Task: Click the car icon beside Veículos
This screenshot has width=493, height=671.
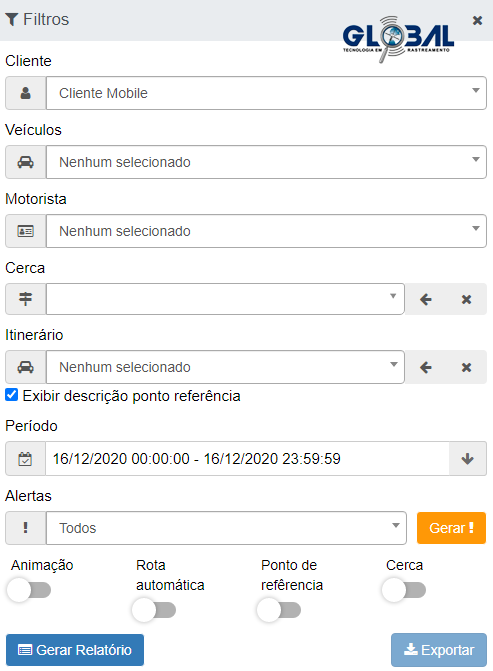Action: (x=26, y=162)
